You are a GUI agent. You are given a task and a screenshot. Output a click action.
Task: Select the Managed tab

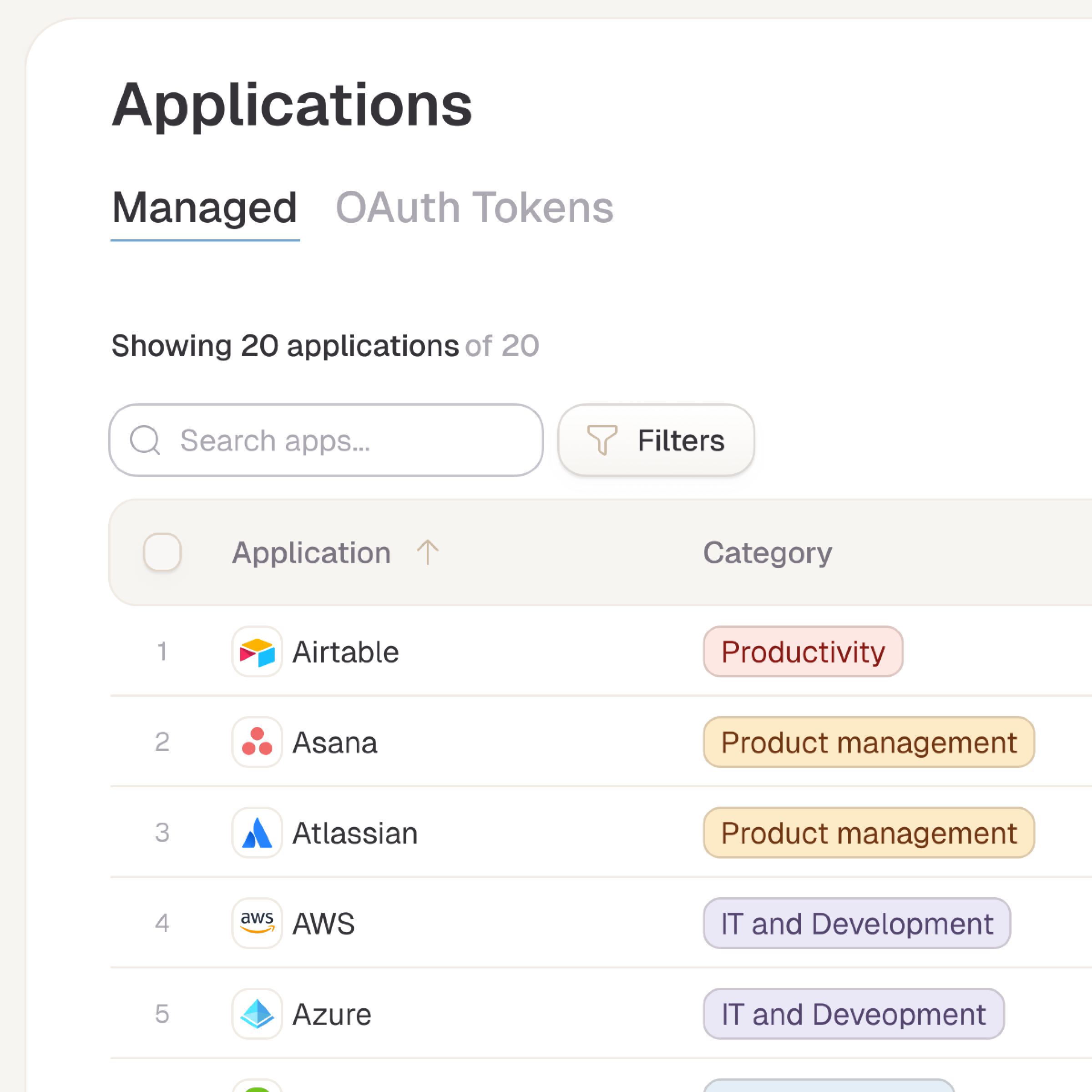tap(205, 208)
